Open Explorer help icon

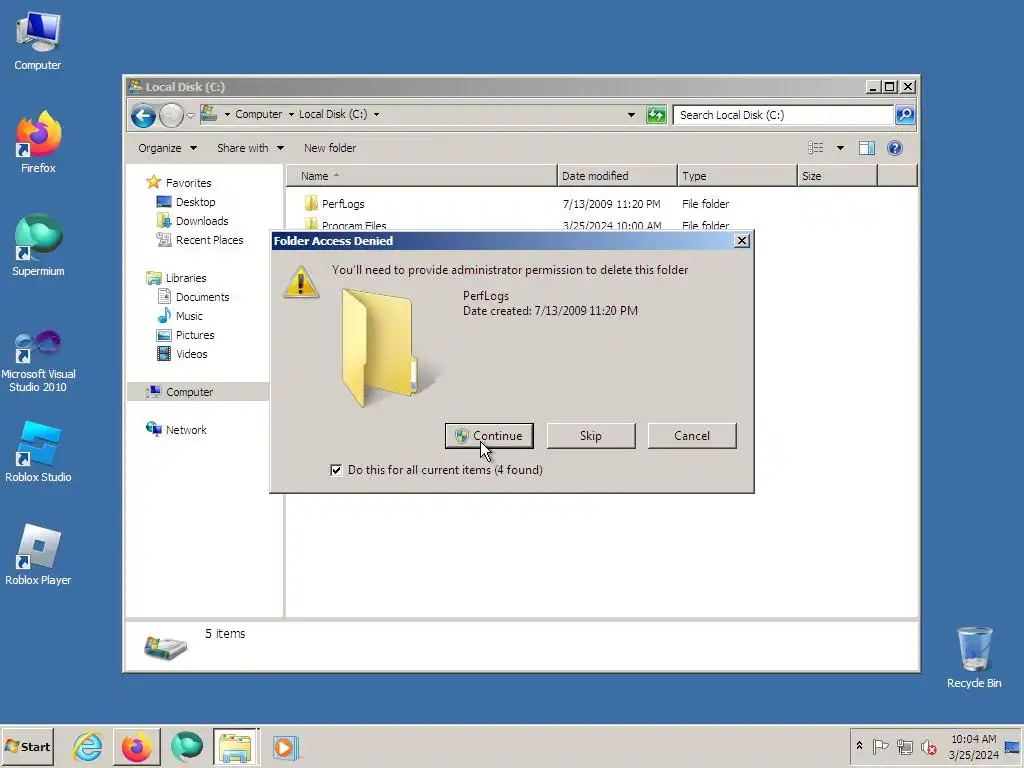pos(895,148)
